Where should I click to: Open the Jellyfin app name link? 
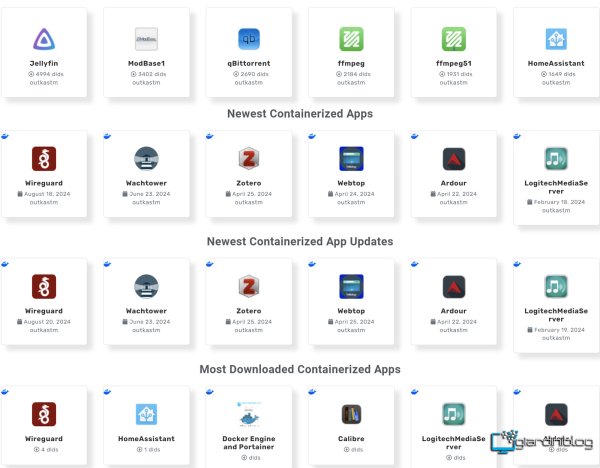coord(44,64)
